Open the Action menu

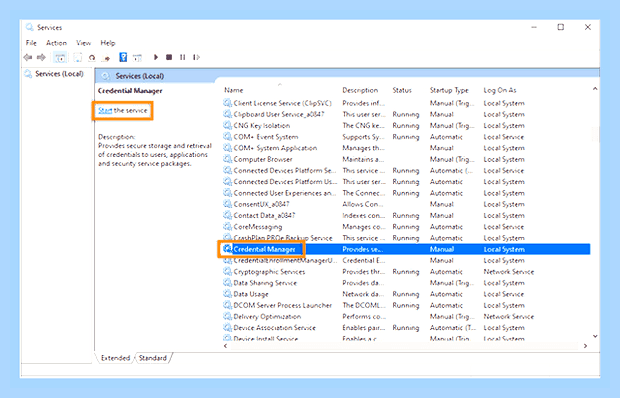(56, 43)
